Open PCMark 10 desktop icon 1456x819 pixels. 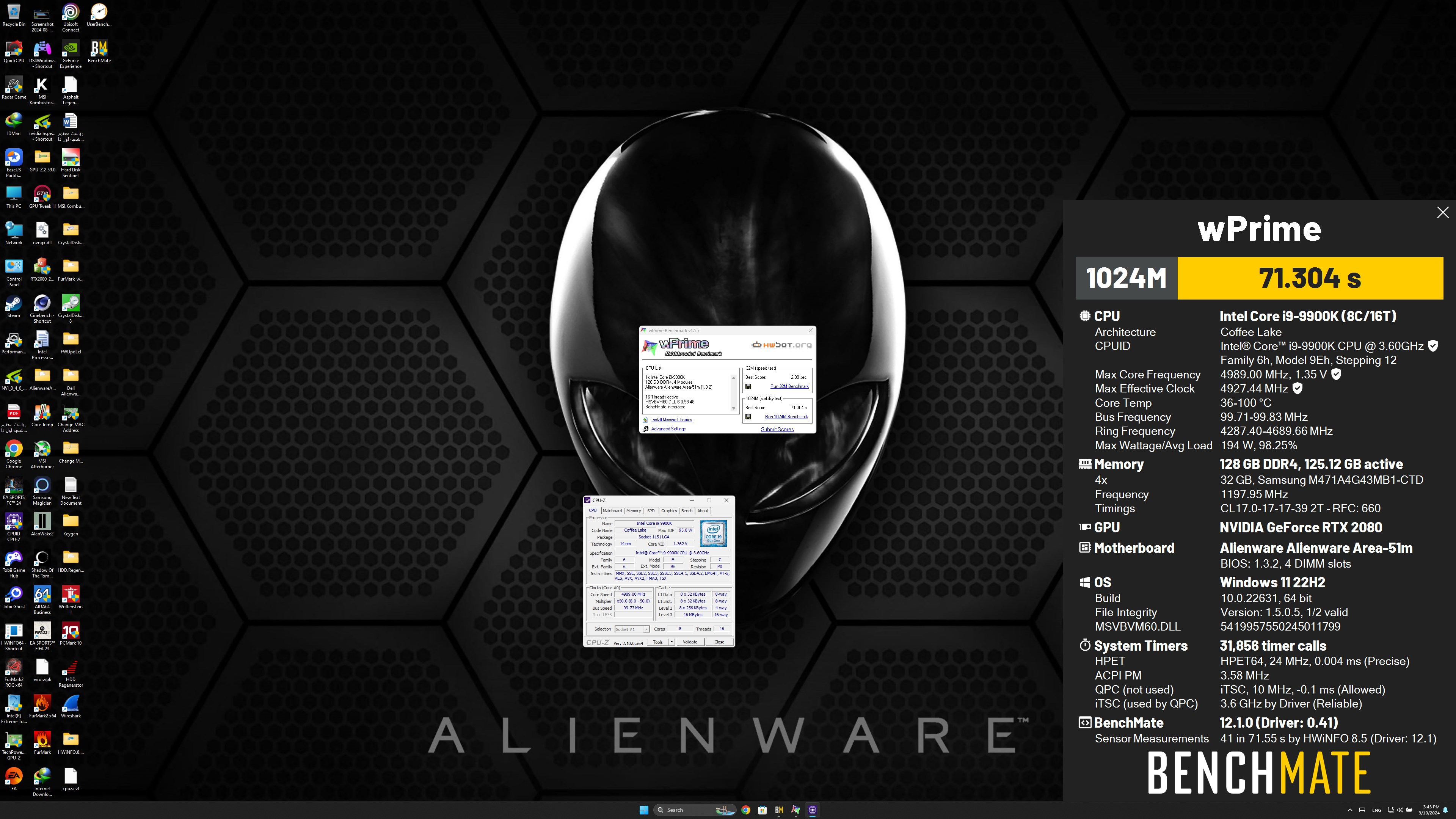point(71,634)
